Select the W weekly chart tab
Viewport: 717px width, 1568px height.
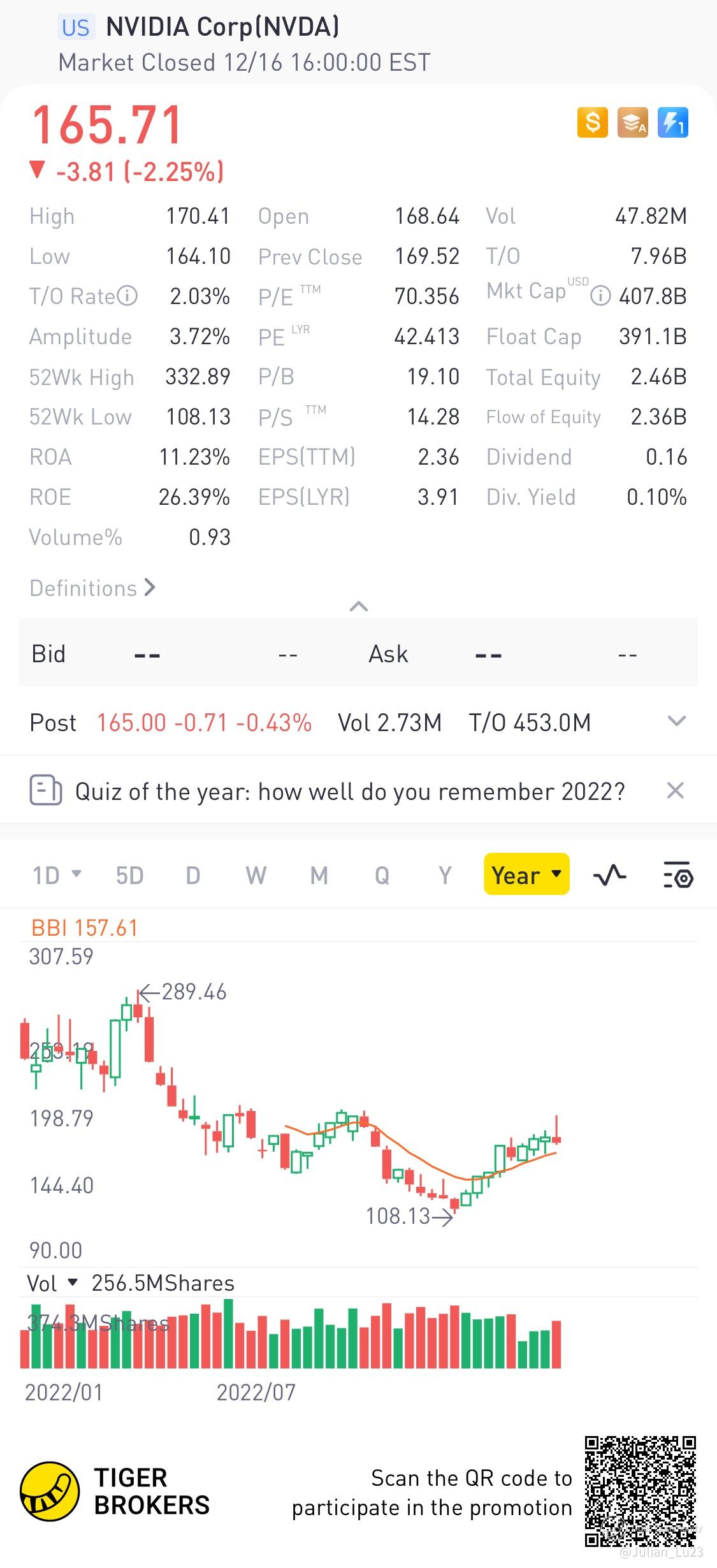(x=256, y=875)
